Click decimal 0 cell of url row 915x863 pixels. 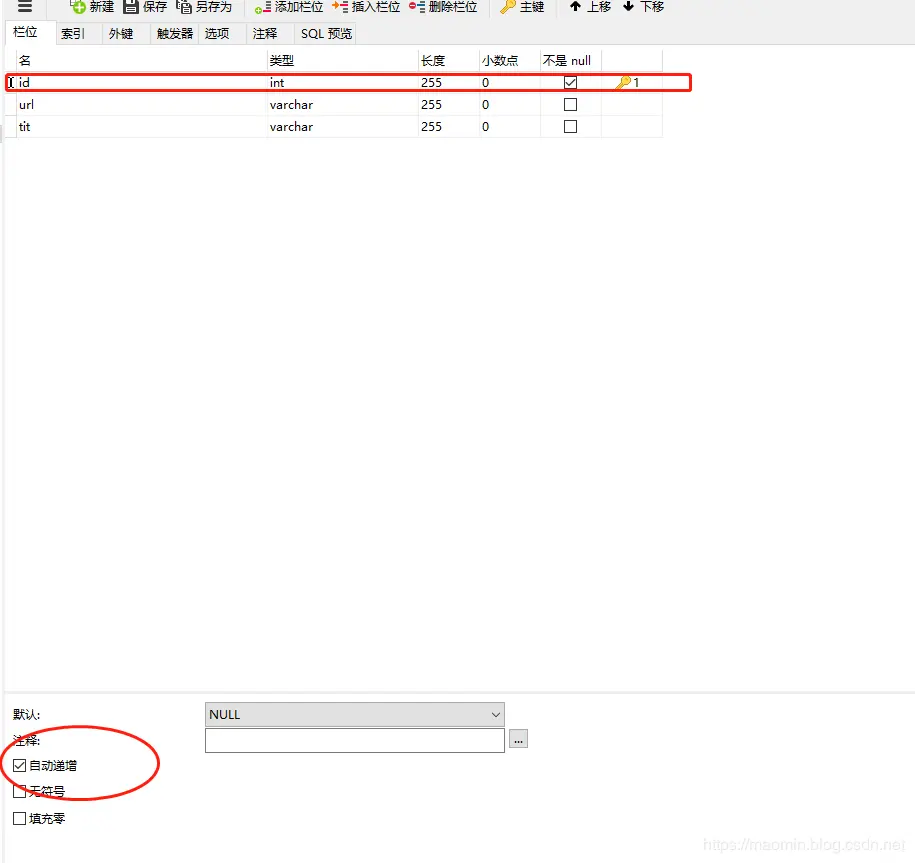[510, 104]
